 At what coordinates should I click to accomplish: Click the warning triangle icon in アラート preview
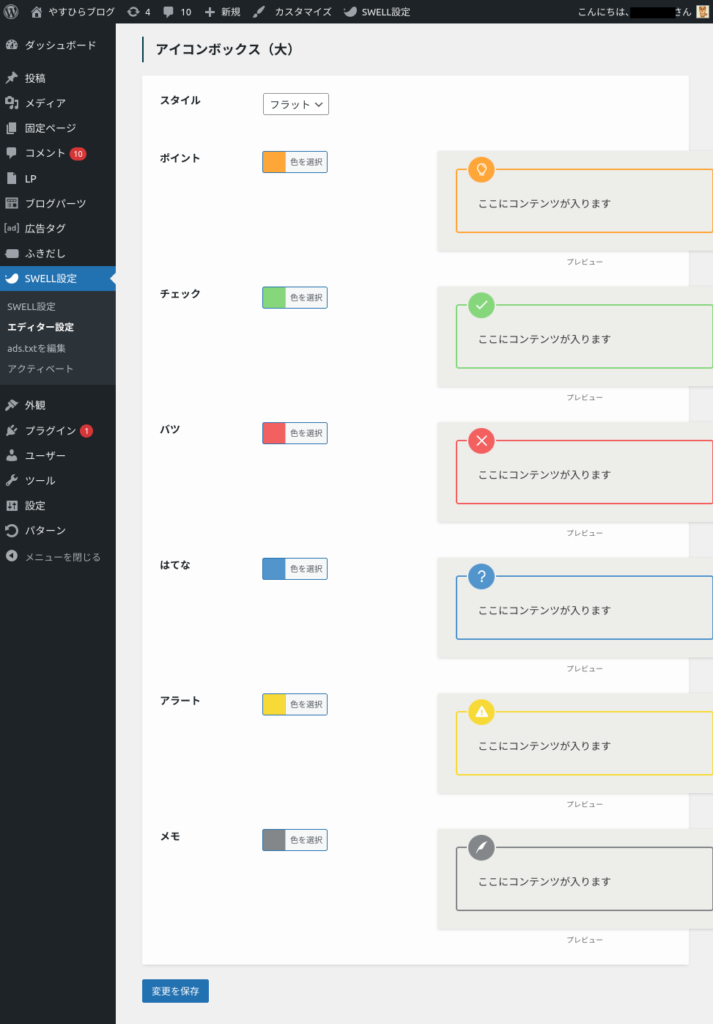[481, 712]
